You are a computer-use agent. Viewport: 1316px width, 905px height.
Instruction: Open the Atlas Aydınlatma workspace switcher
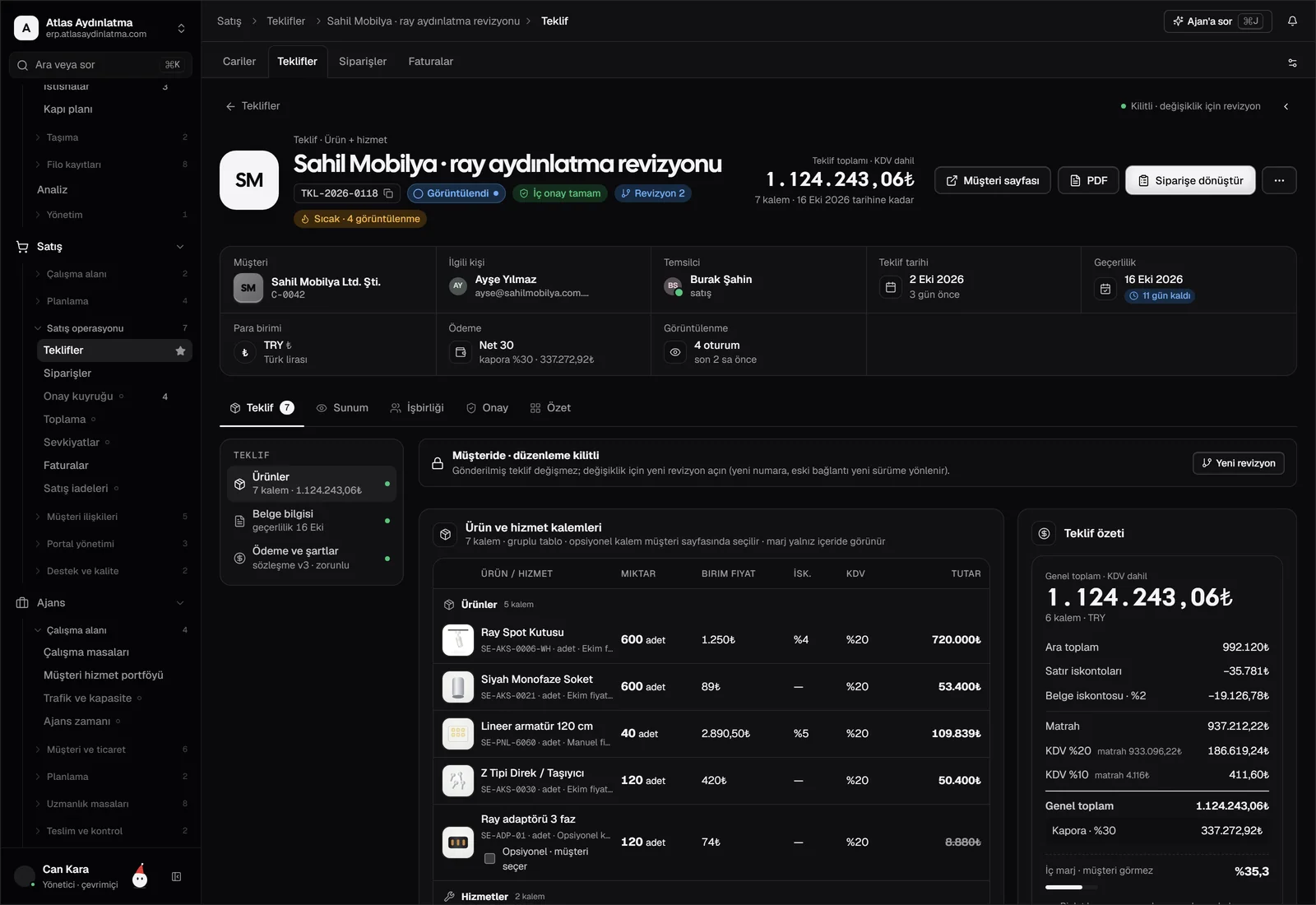(100, 28)
